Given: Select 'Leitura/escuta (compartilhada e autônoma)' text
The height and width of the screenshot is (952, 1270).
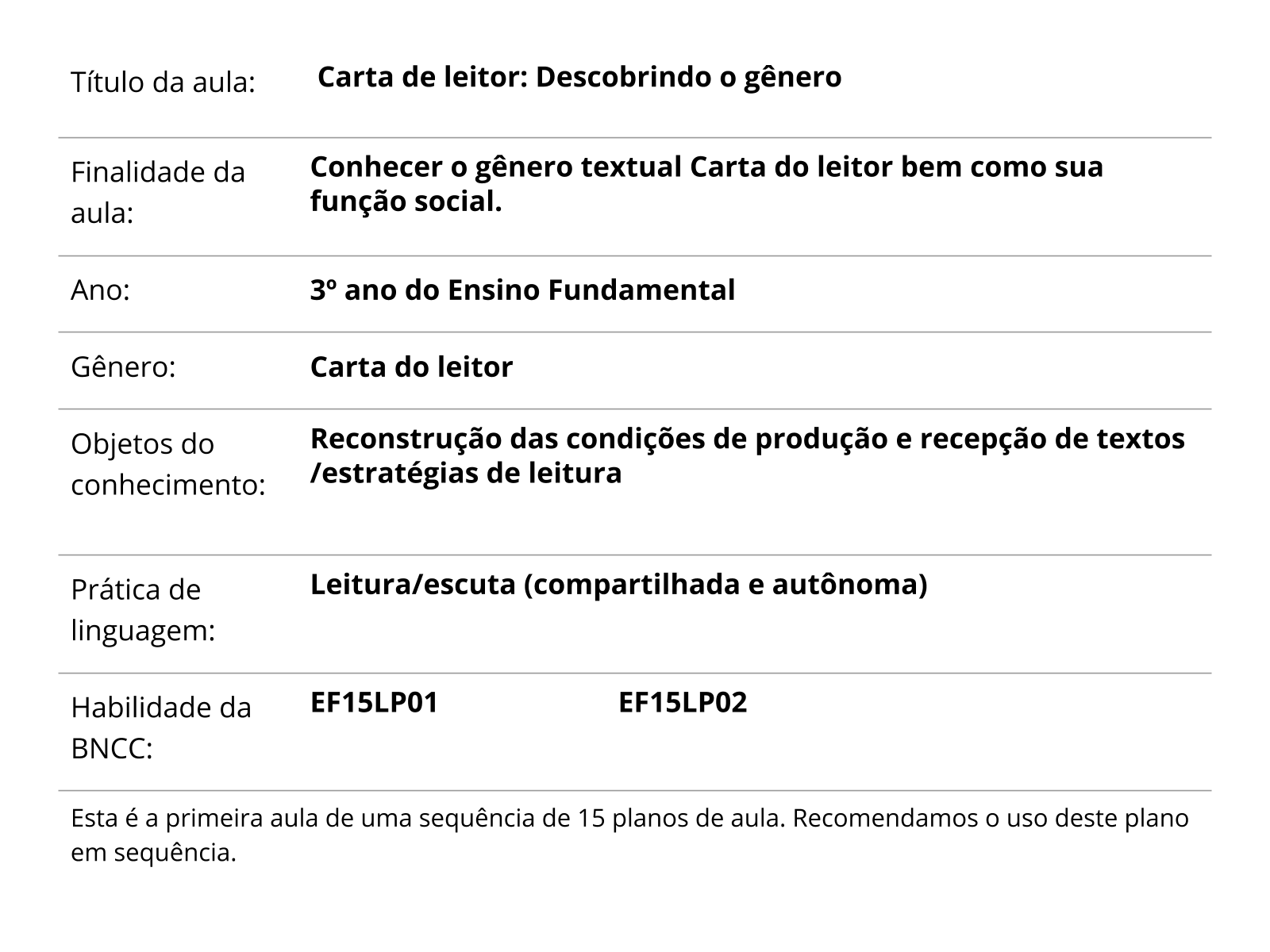Looking at the screenshot, I should click(x=618, y=585).
